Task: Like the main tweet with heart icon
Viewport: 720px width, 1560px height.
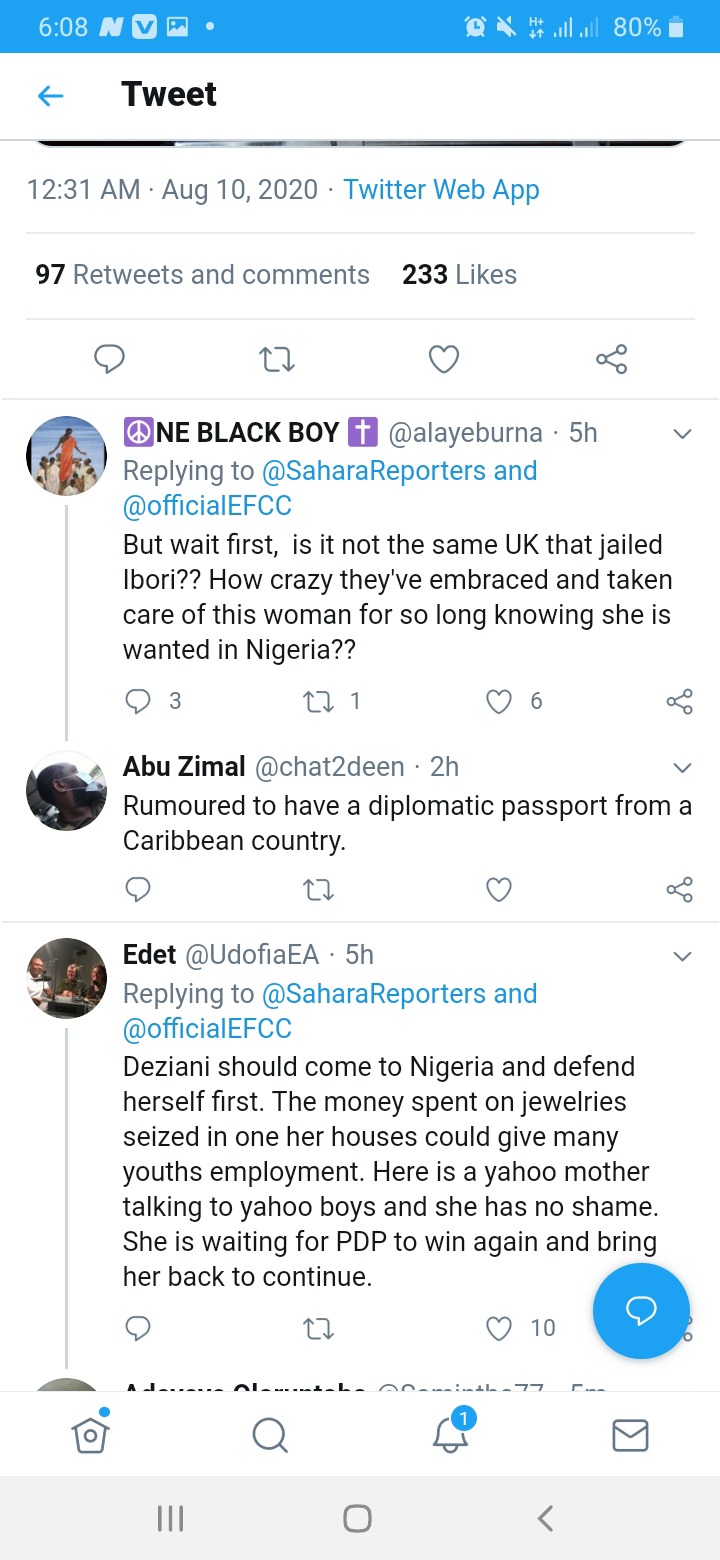Action: (444, 359)
